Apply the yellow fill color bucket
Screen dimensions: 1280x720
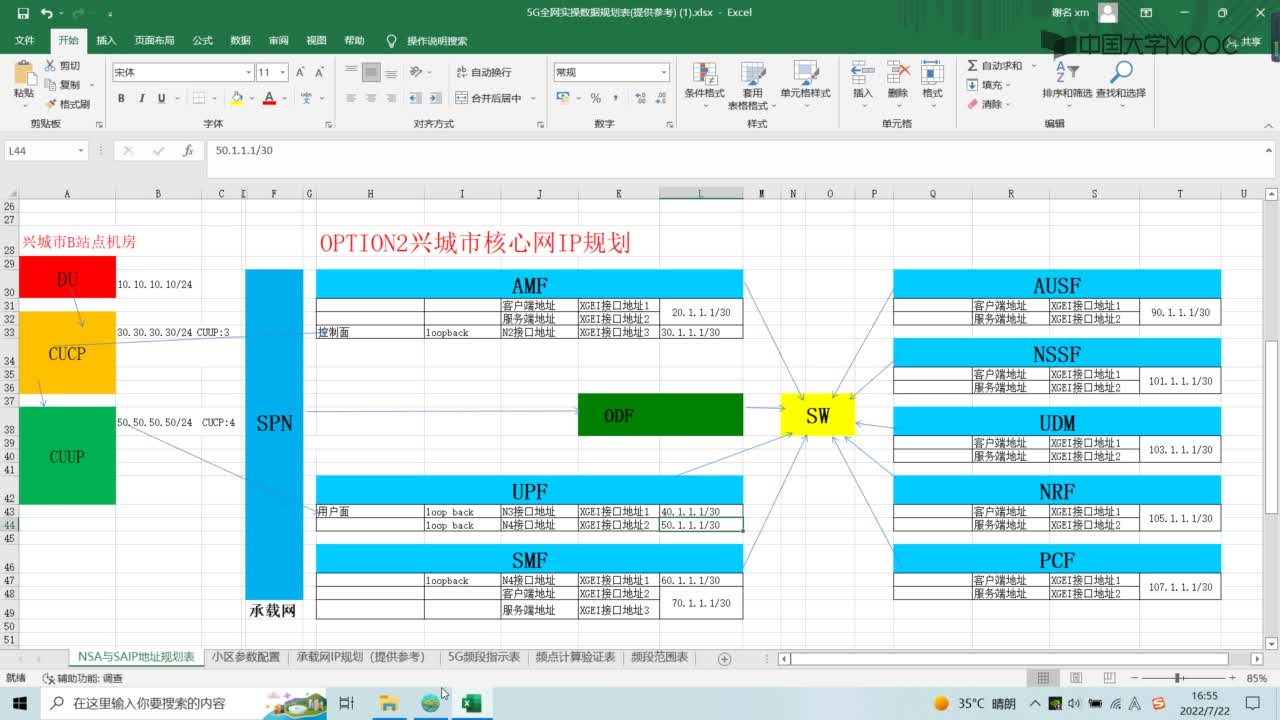point(236,98)
